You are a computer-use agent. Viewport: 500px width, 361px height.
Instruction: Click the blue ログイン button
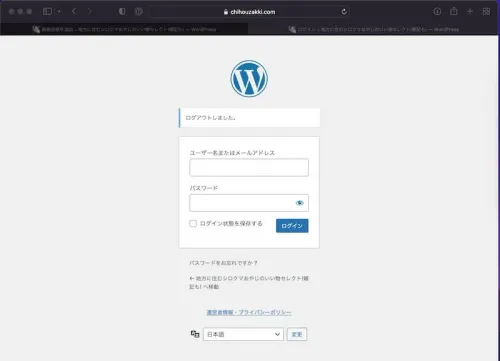292,226
